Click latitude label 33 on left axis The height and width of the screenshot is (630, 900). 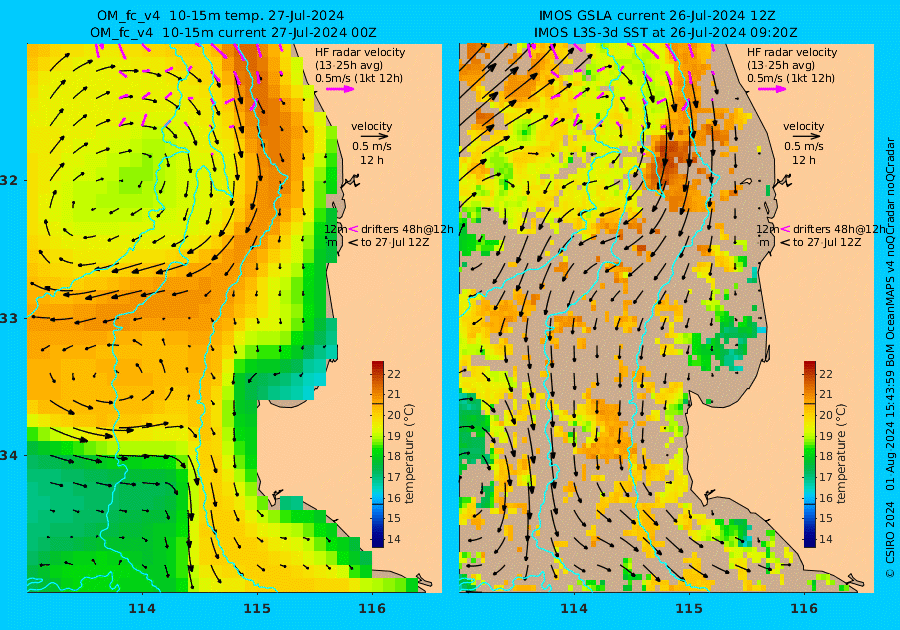9,318
